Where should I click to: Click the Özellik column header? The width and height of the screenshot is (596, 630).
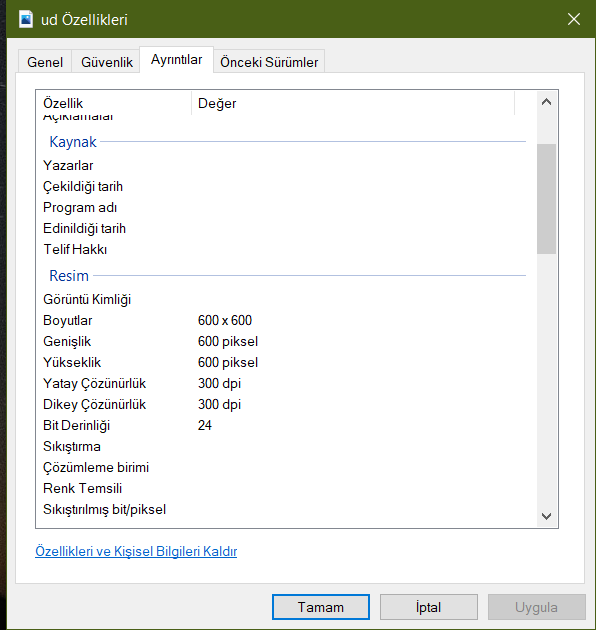[114, 103]
